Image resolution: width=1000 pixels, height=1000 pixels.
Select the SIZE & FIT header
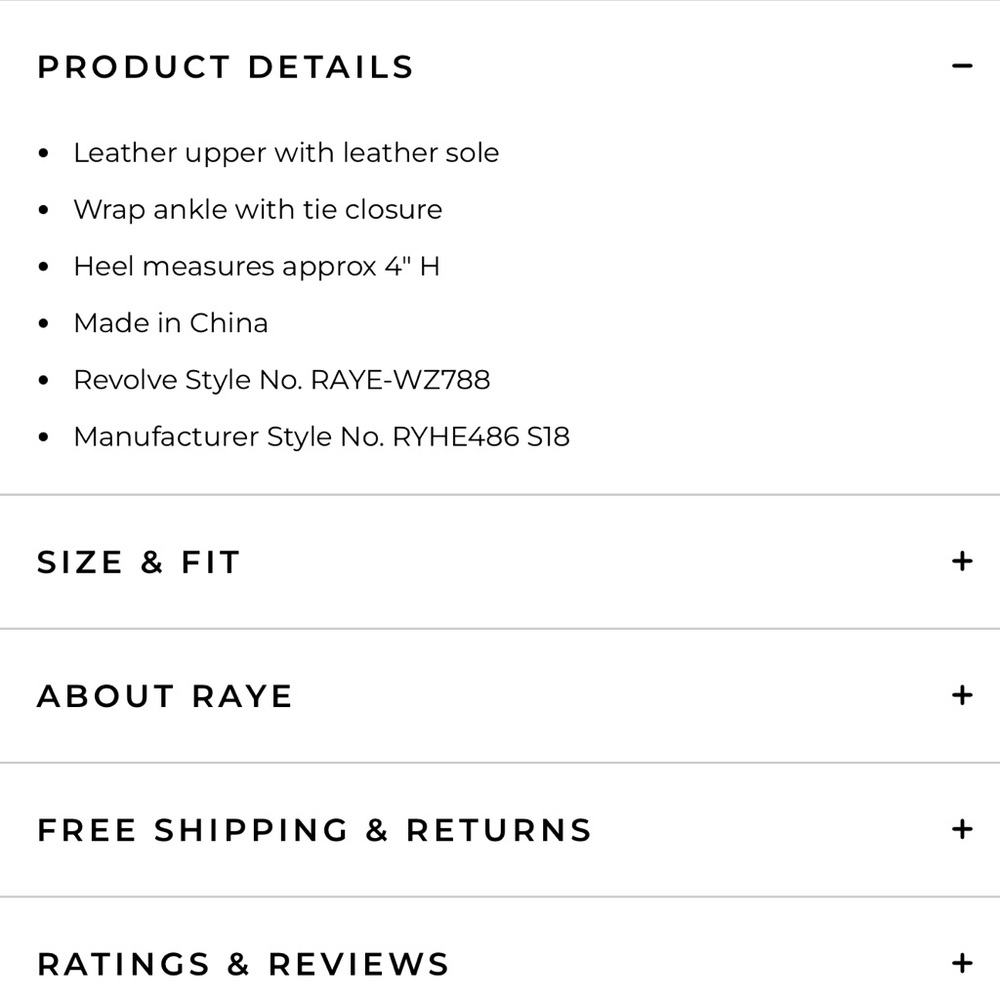click(138, 562)
